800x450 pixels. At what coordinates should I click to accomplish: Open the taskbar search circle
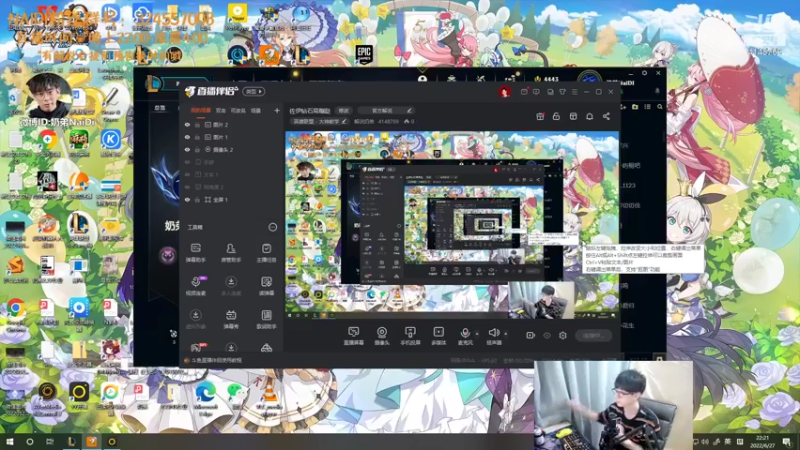tap(30, 442)
